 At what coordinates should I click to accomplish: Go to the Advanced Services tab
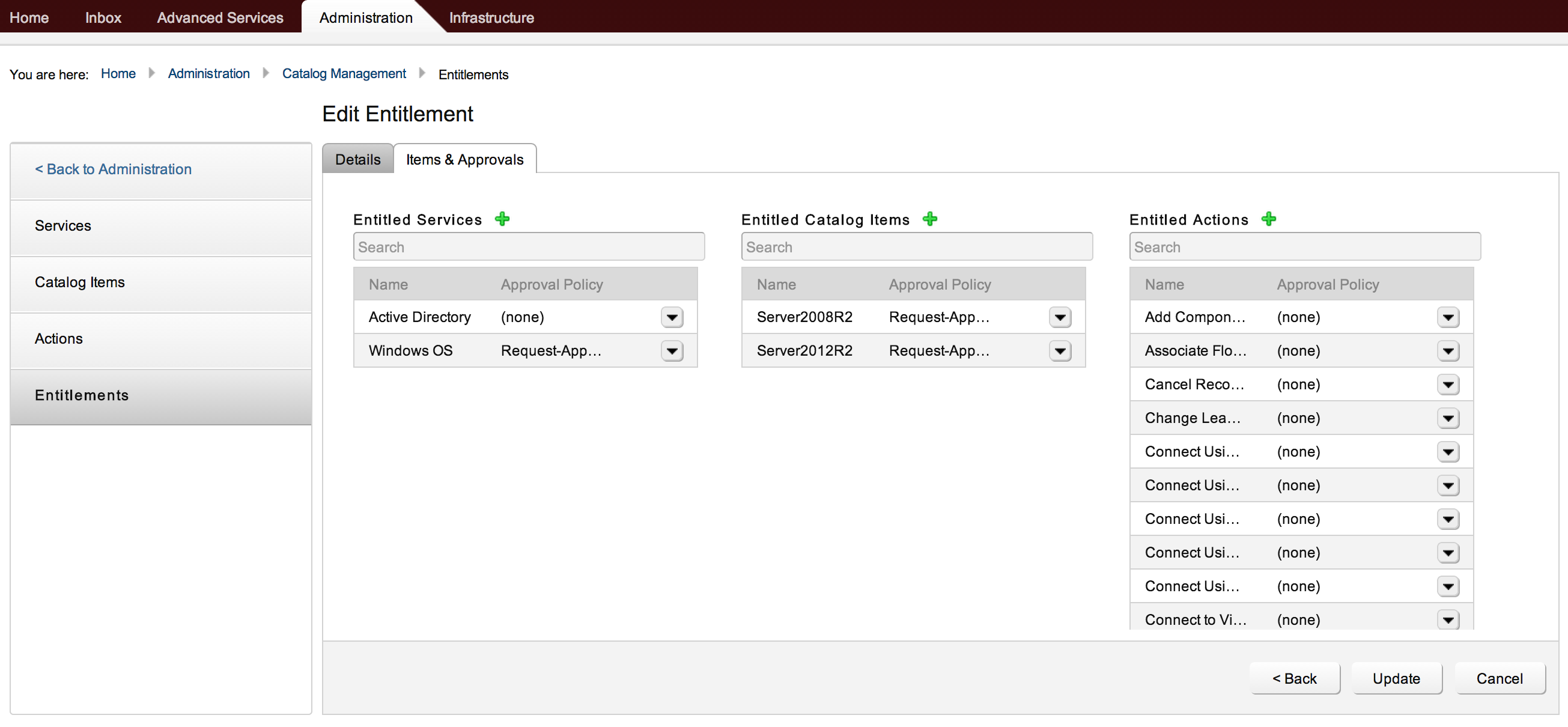220,17
